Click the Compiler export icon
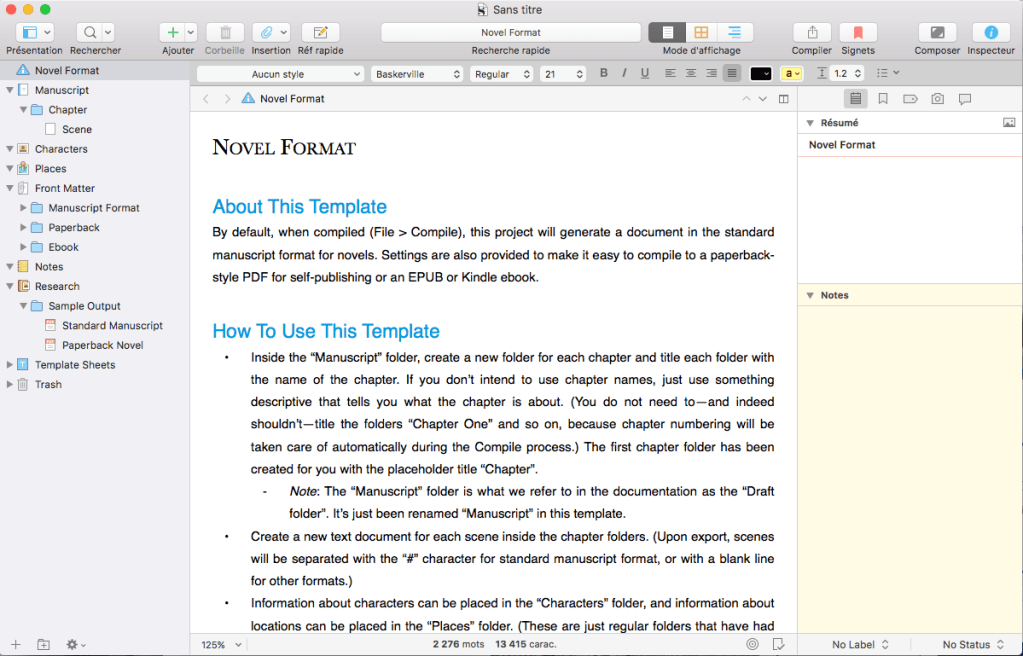Viewport: 1023px width, 656px height. click(811, 33)
